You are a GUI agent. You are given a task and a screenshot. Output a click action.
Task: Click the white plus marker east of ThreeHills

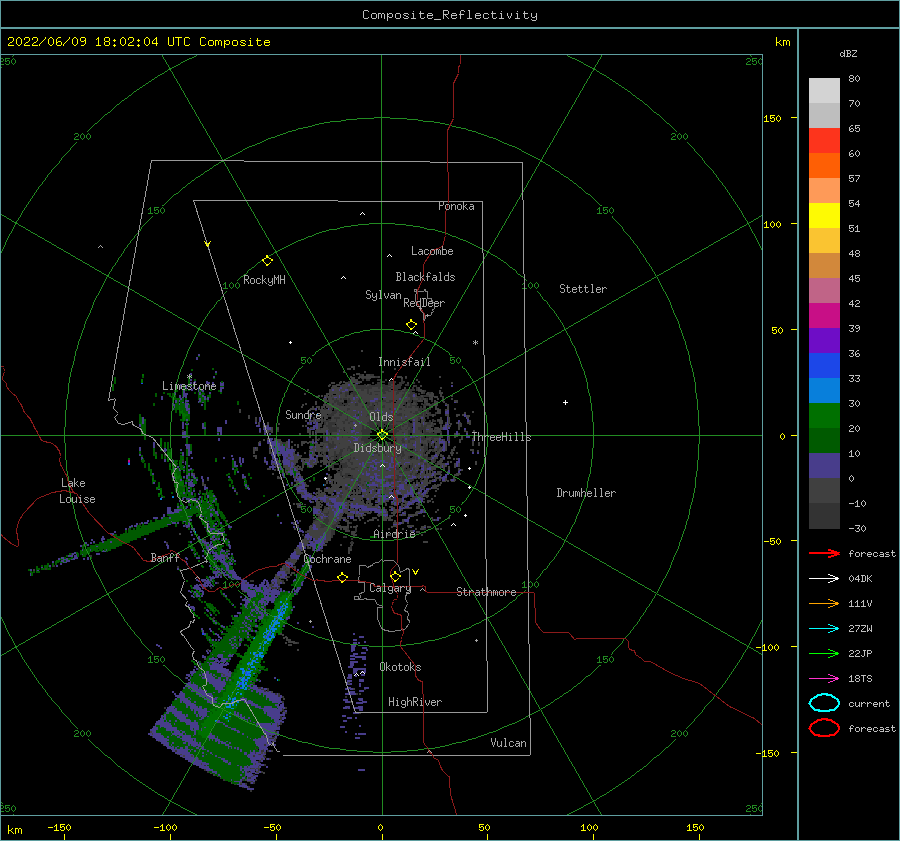click(x=565, y=402)
